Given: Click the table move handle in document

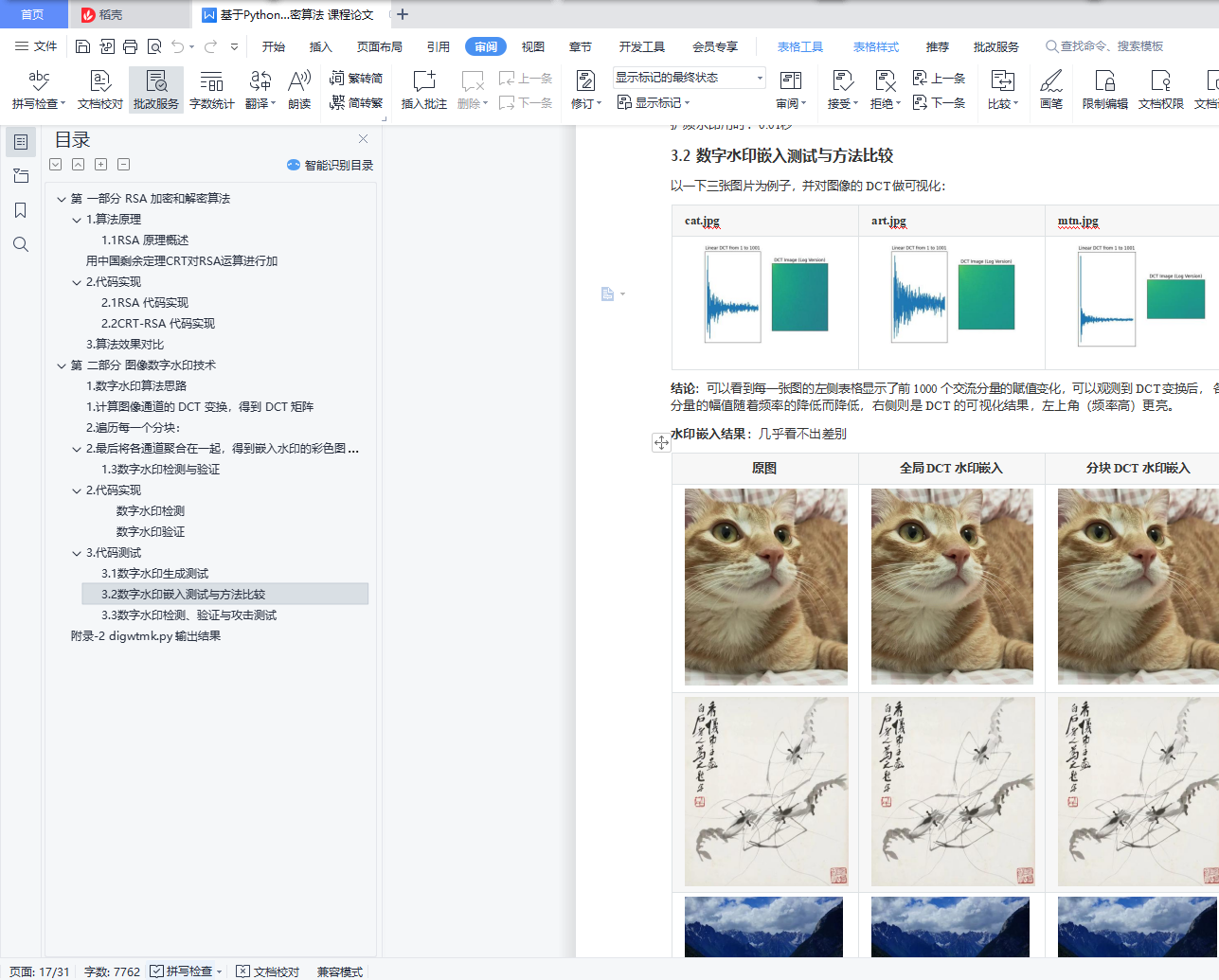Looking at the screenshot, I should (x=661, y=442).
